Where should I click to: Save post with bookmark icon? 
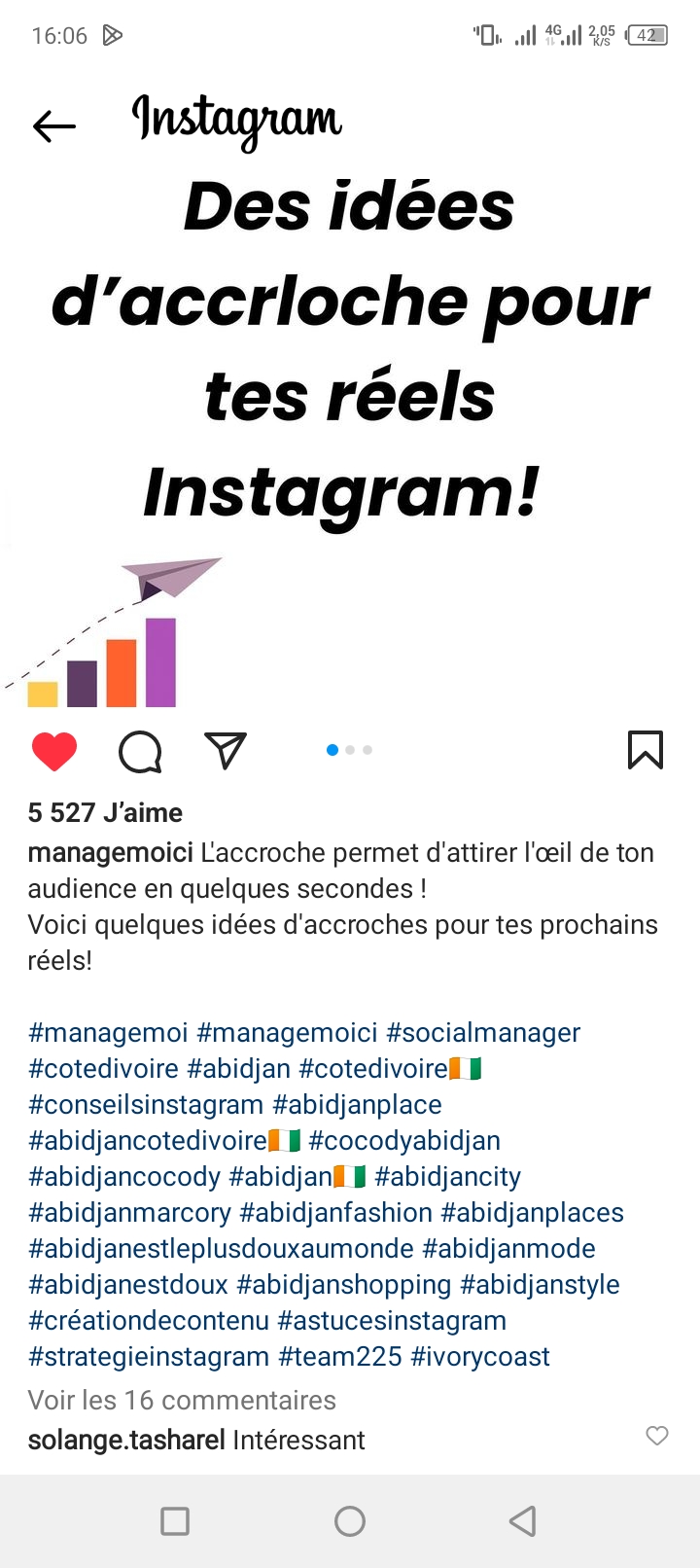pos(646,750)
